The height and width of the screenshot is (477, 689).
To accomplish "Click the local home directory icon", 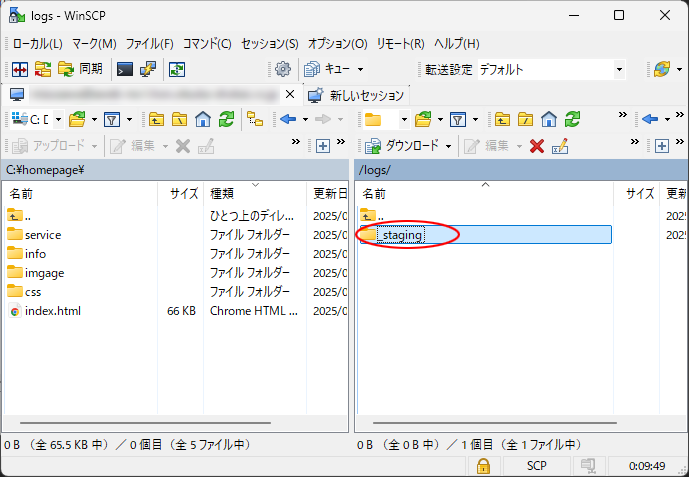I will (x=203, y=119).
